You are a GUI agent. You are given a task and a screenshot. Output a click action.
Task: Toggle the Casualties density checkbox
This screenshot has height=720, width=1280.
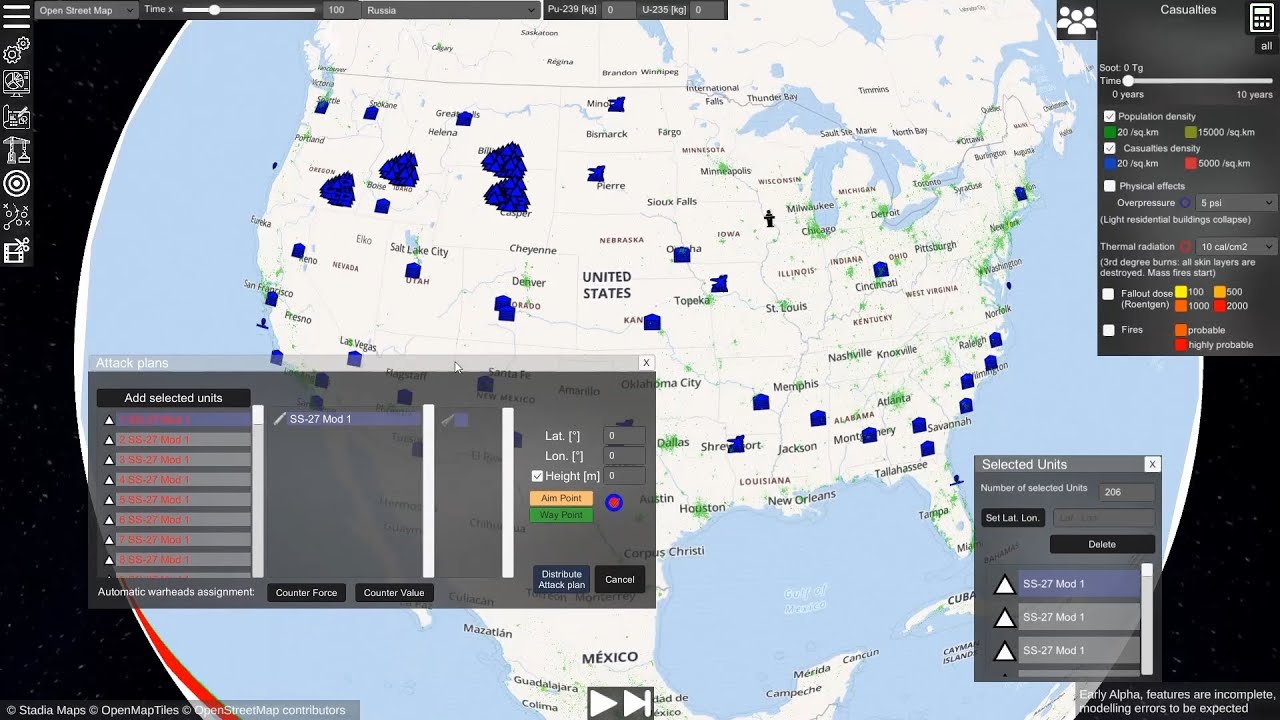point(1109,148)
